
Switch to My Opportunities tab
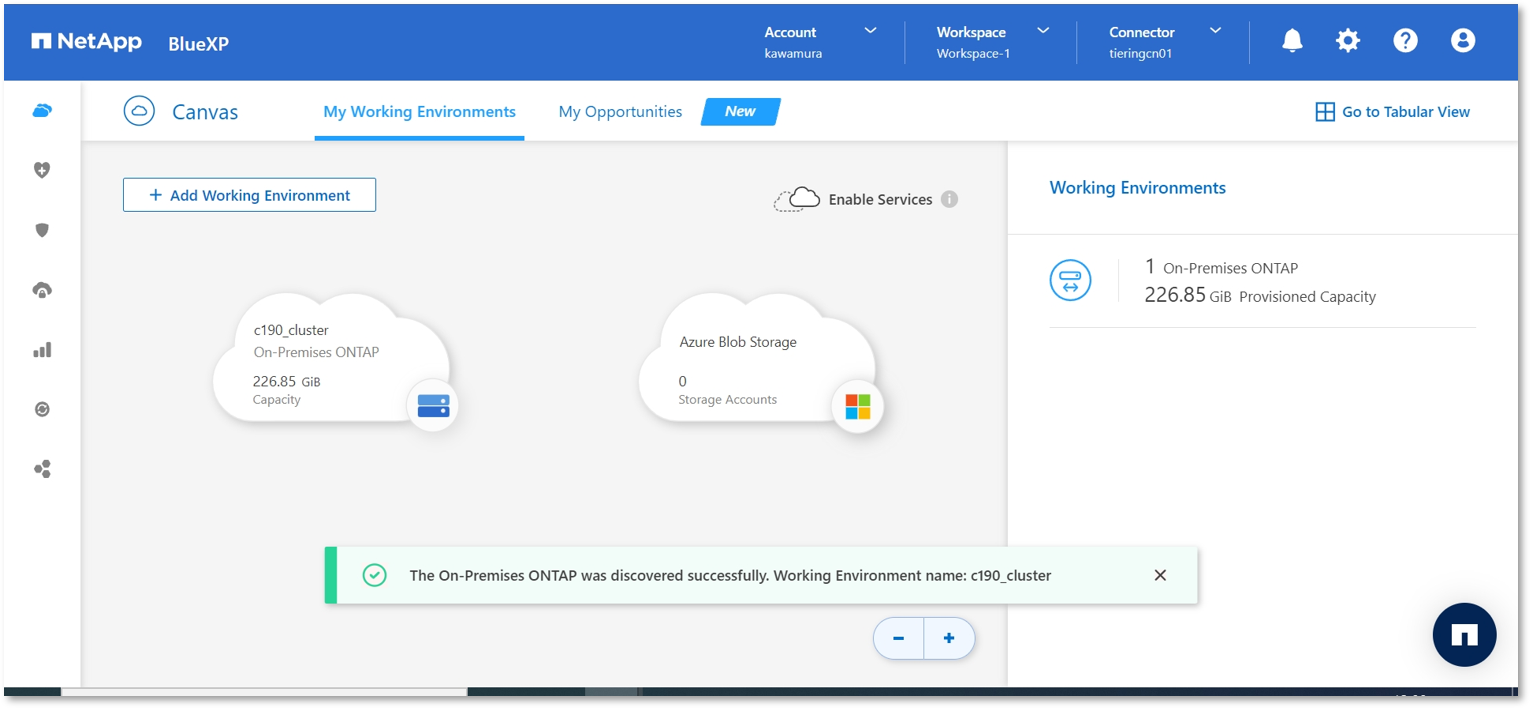tap(620, 112)
